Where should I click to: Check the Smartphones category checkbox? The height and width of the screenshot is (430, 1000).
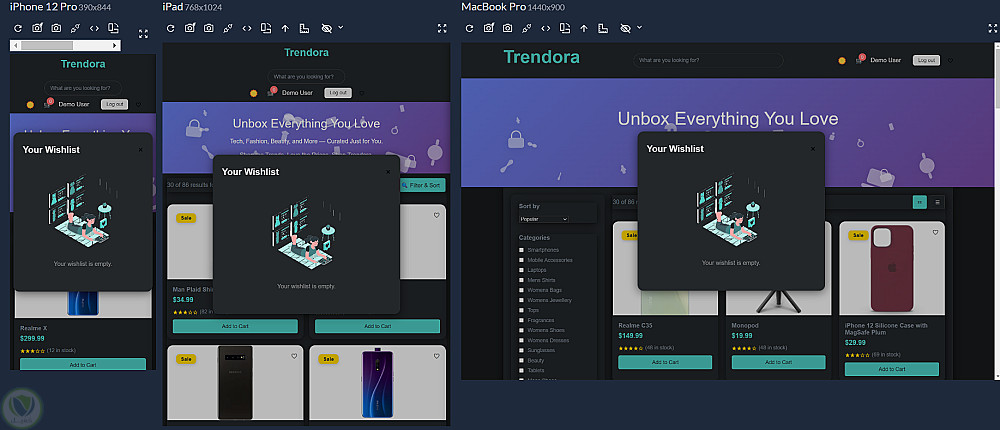click(x=521, y=249)
